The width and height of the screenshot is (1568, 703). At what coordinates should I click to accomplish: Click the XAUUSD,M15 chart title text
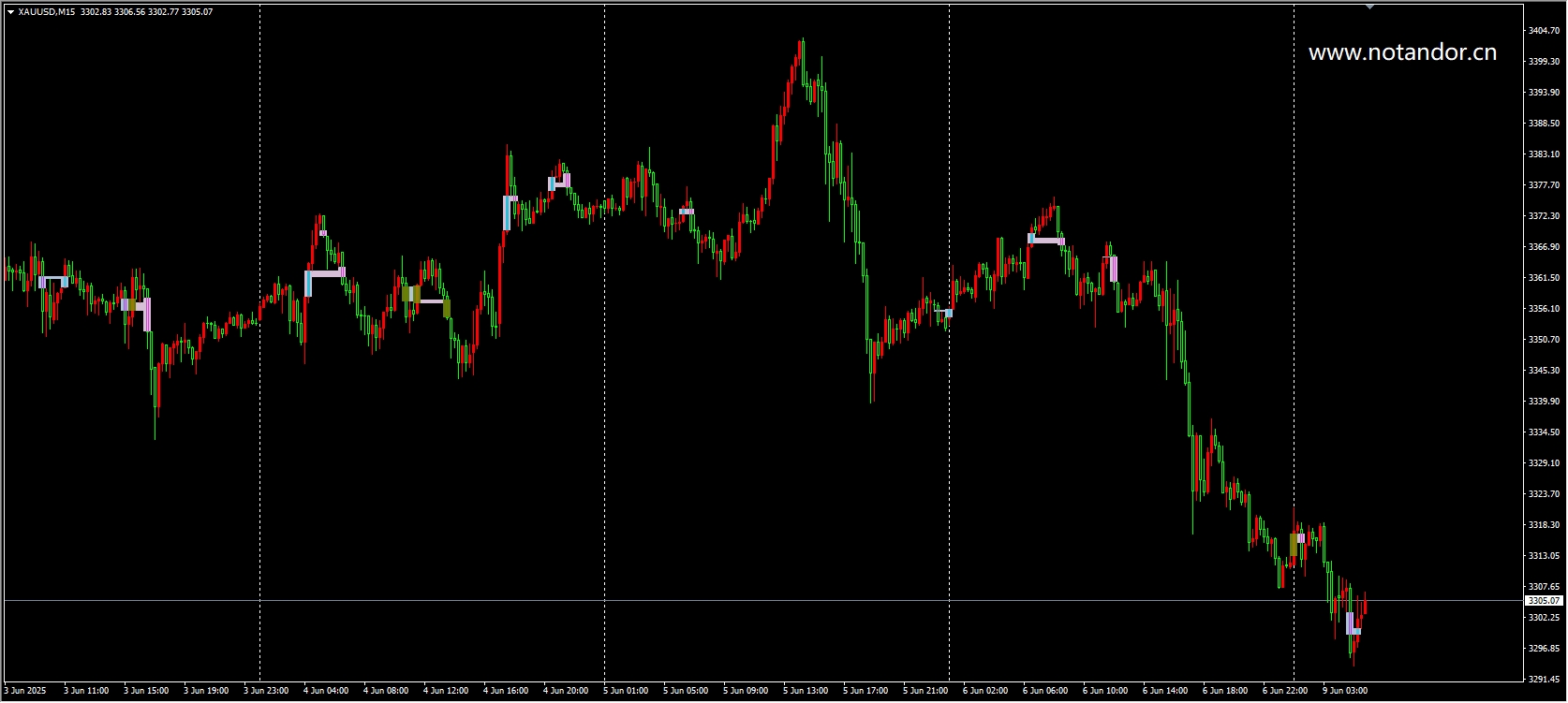[47, 12]
